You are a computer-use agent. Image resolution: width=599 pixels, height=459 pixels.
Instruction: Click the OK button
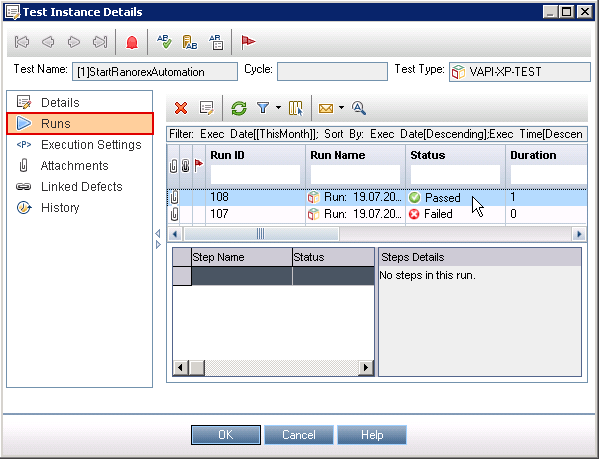click(226, 435)
